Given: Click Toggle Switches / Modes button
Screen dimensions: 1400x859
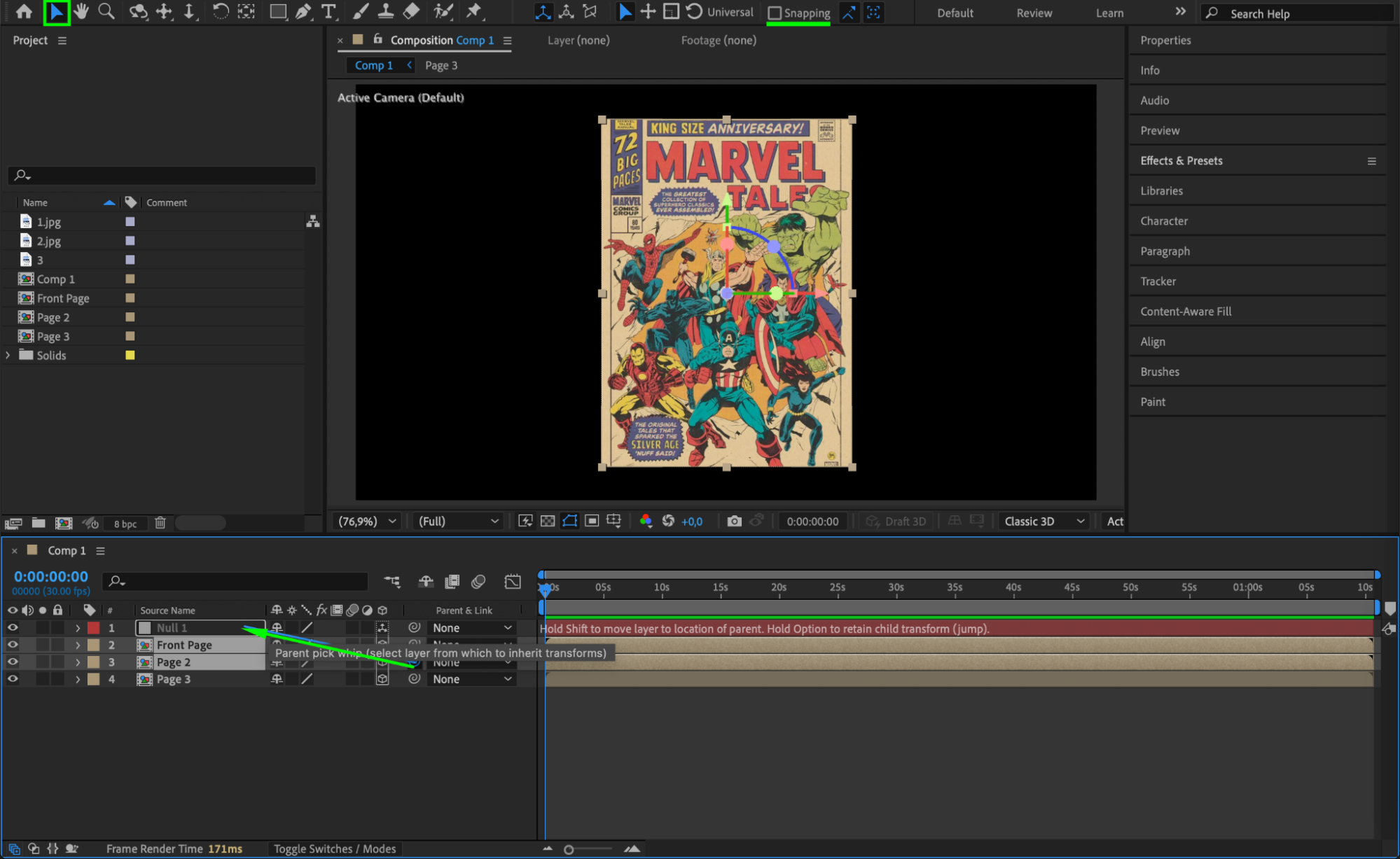Looking at the screenshot, I should click(x=334, y=848).
